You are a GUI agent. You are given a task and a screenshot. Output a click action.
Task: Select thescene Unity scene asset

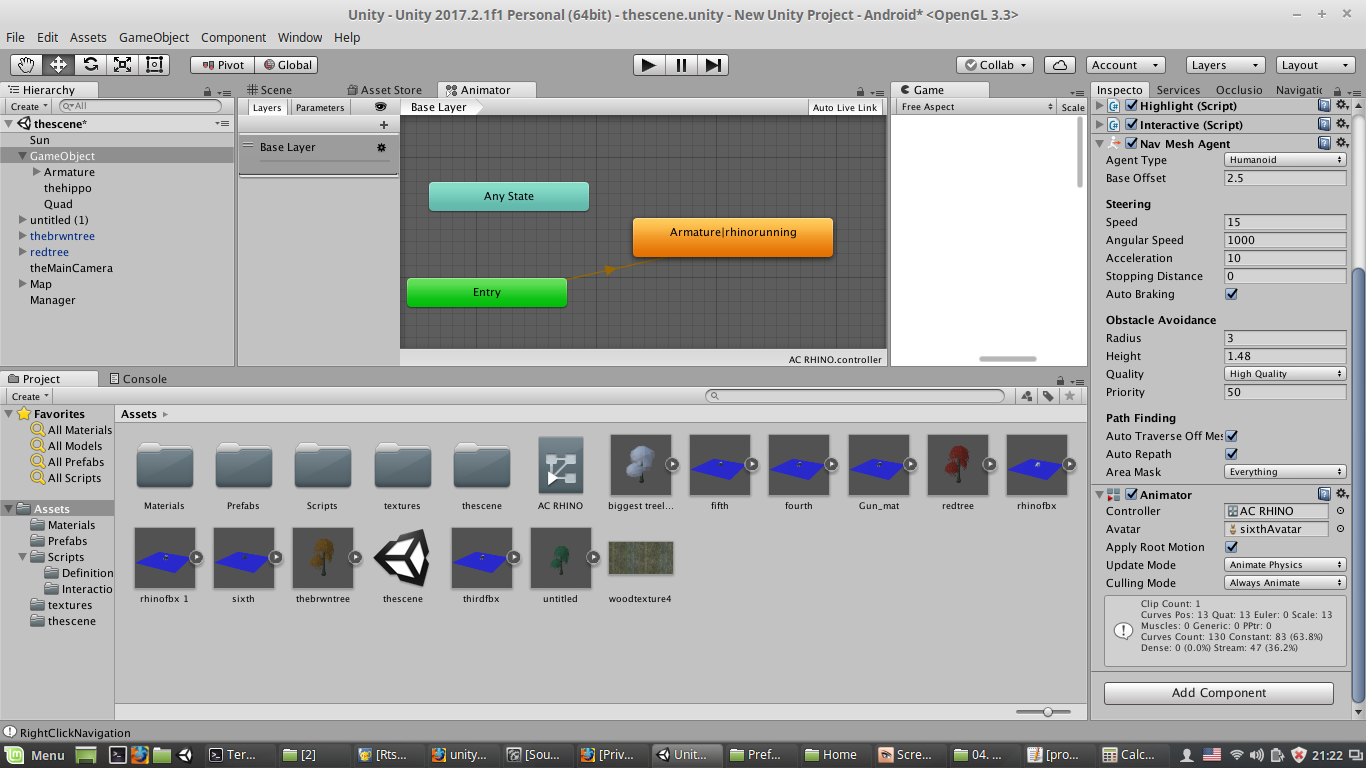(x=402, y=566)
